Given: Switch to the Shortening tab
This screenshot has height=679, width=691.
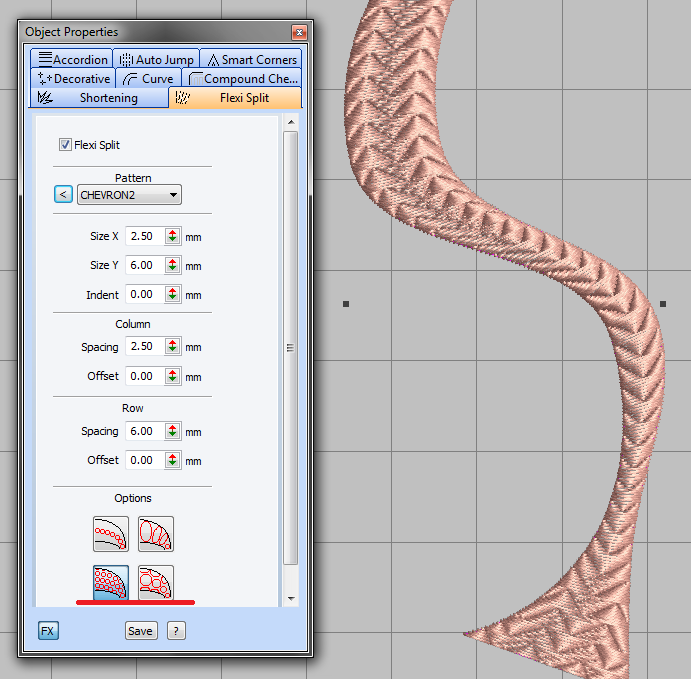Looking at the screenshot, I should (99, 98).
